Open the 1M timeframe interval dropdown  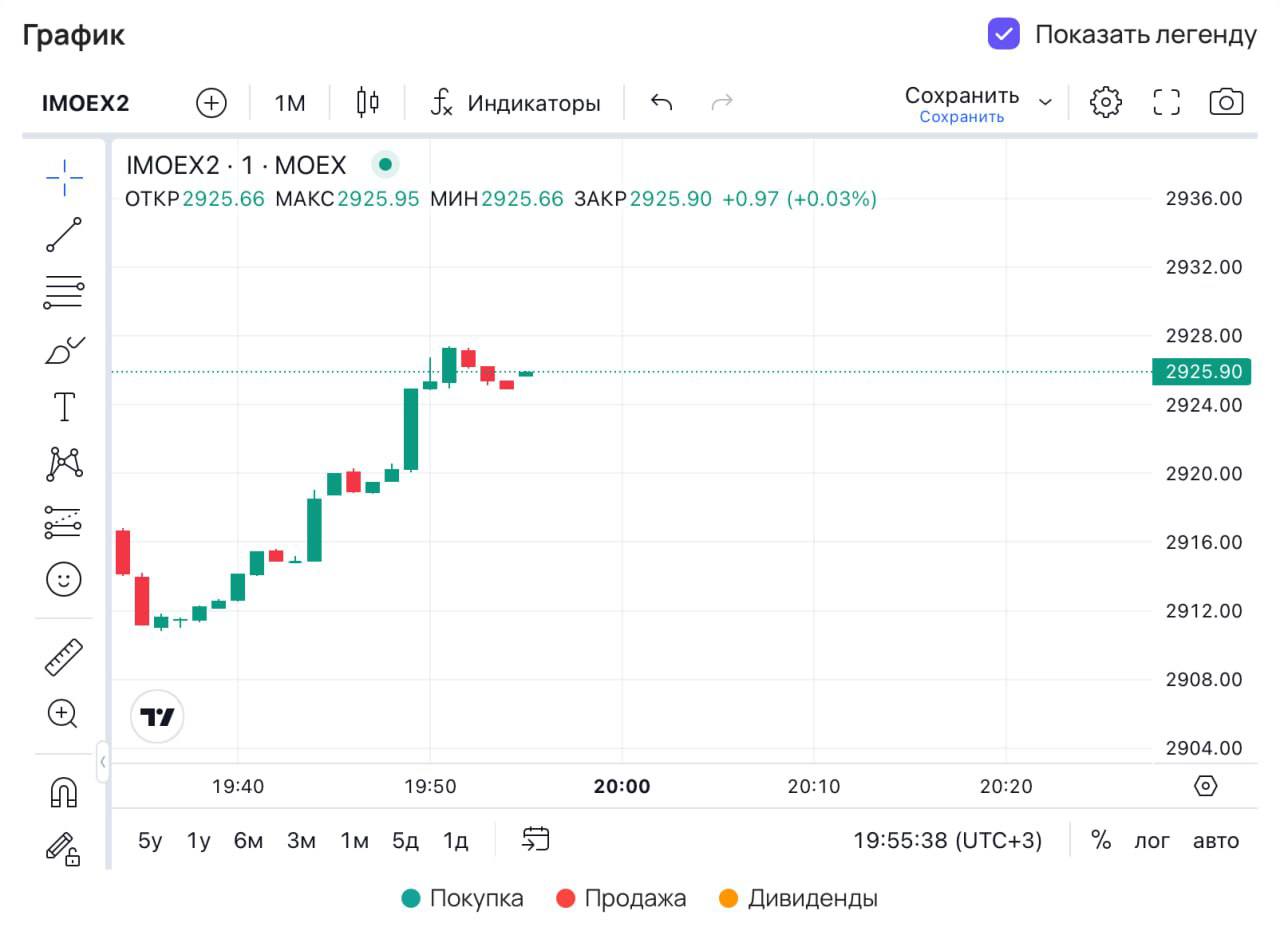[x=289, y=103]
